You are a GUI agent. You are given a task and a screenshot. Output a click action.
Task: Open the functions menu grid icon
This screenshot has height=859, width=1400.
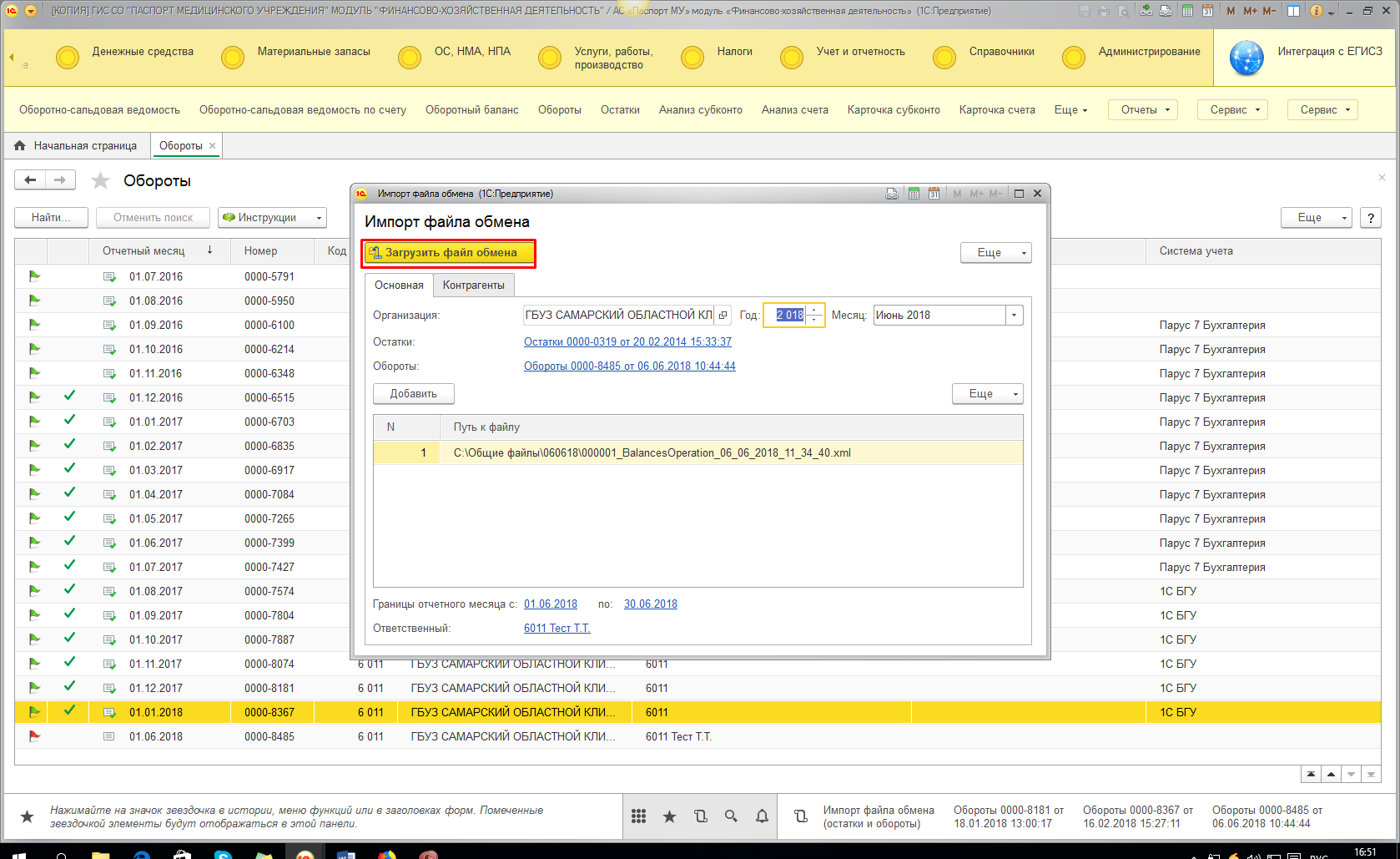(638, 816)
